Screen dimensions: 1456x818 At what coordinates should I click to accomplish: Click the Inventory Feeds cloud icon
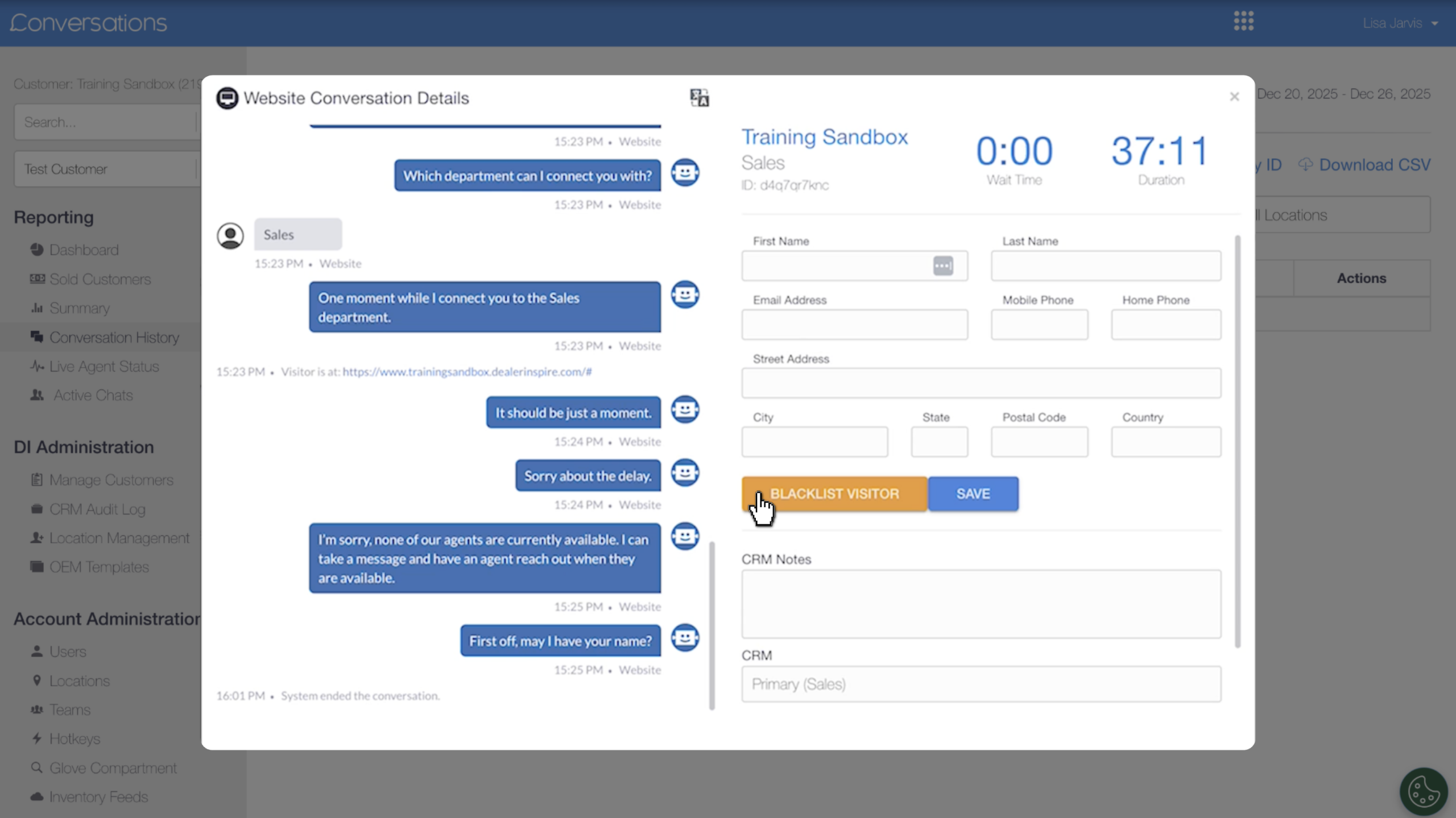pyautogui.click(x=37, y=797)
